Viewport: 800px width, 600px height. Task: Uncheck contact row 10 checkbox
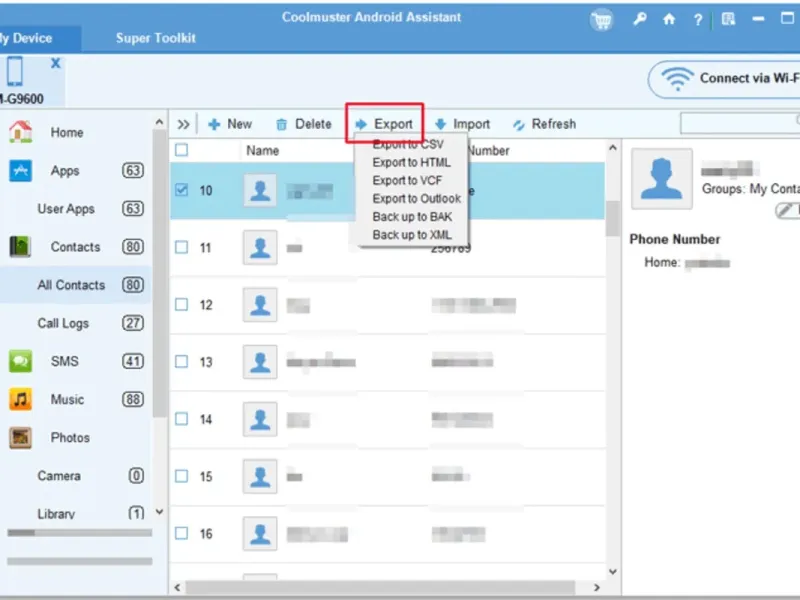point(181,190)
